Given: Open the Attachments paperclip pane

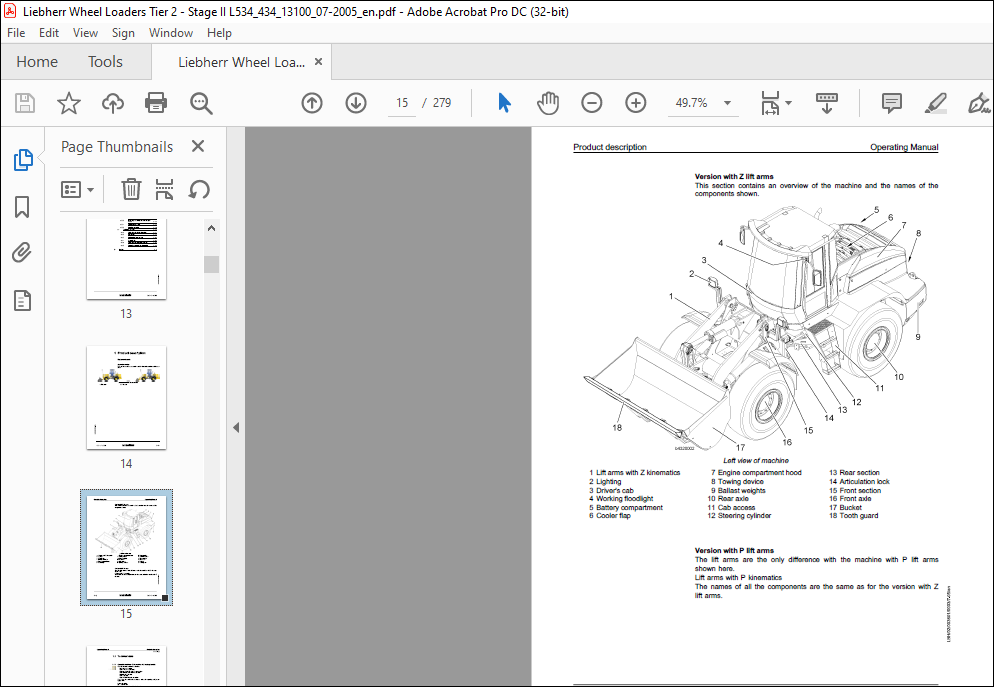Looking at the screenshot, I should [x=22, y=253].
